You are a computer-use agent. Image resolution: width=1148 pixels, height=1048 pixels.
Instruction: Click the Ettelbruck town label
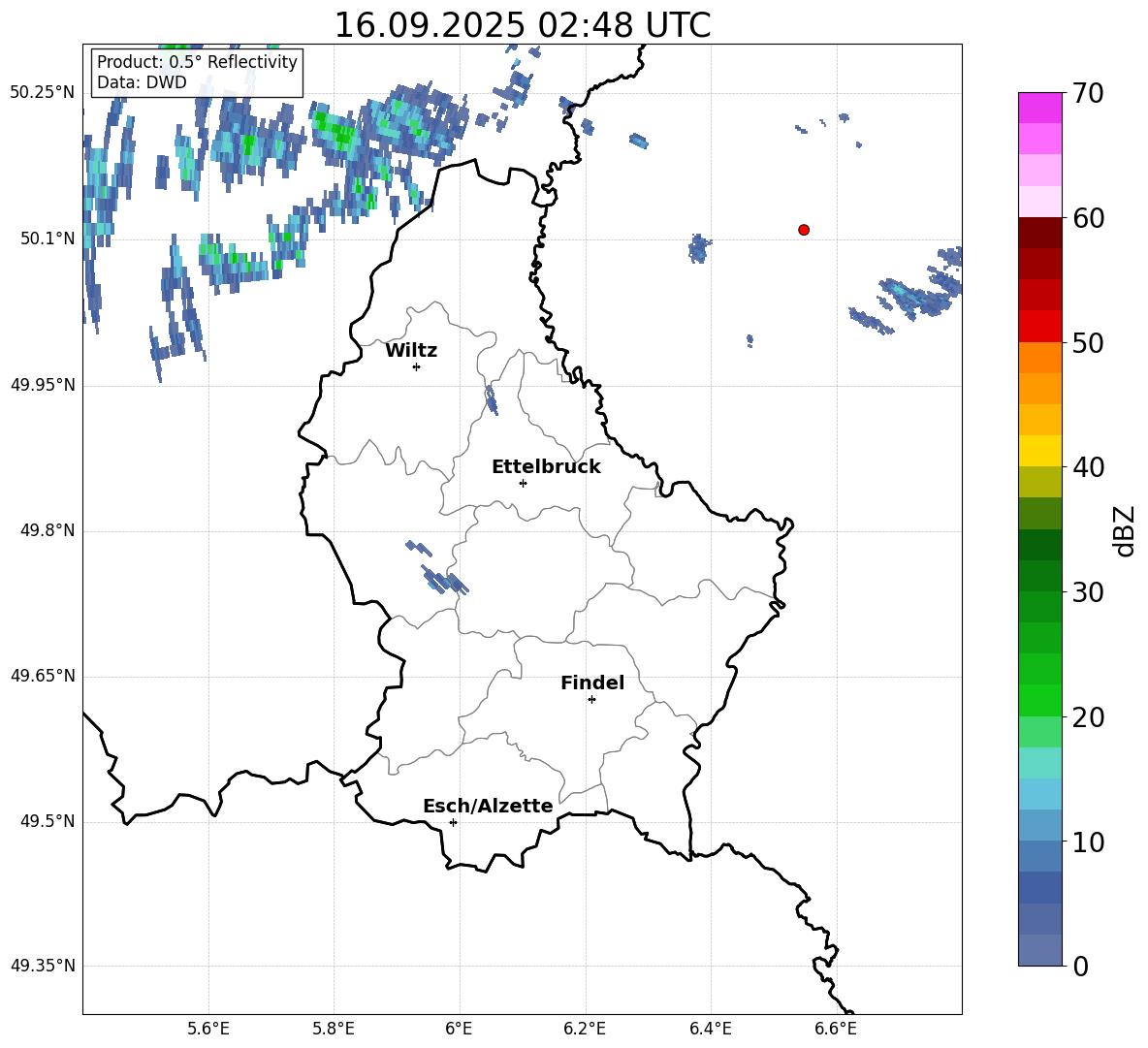546,467
